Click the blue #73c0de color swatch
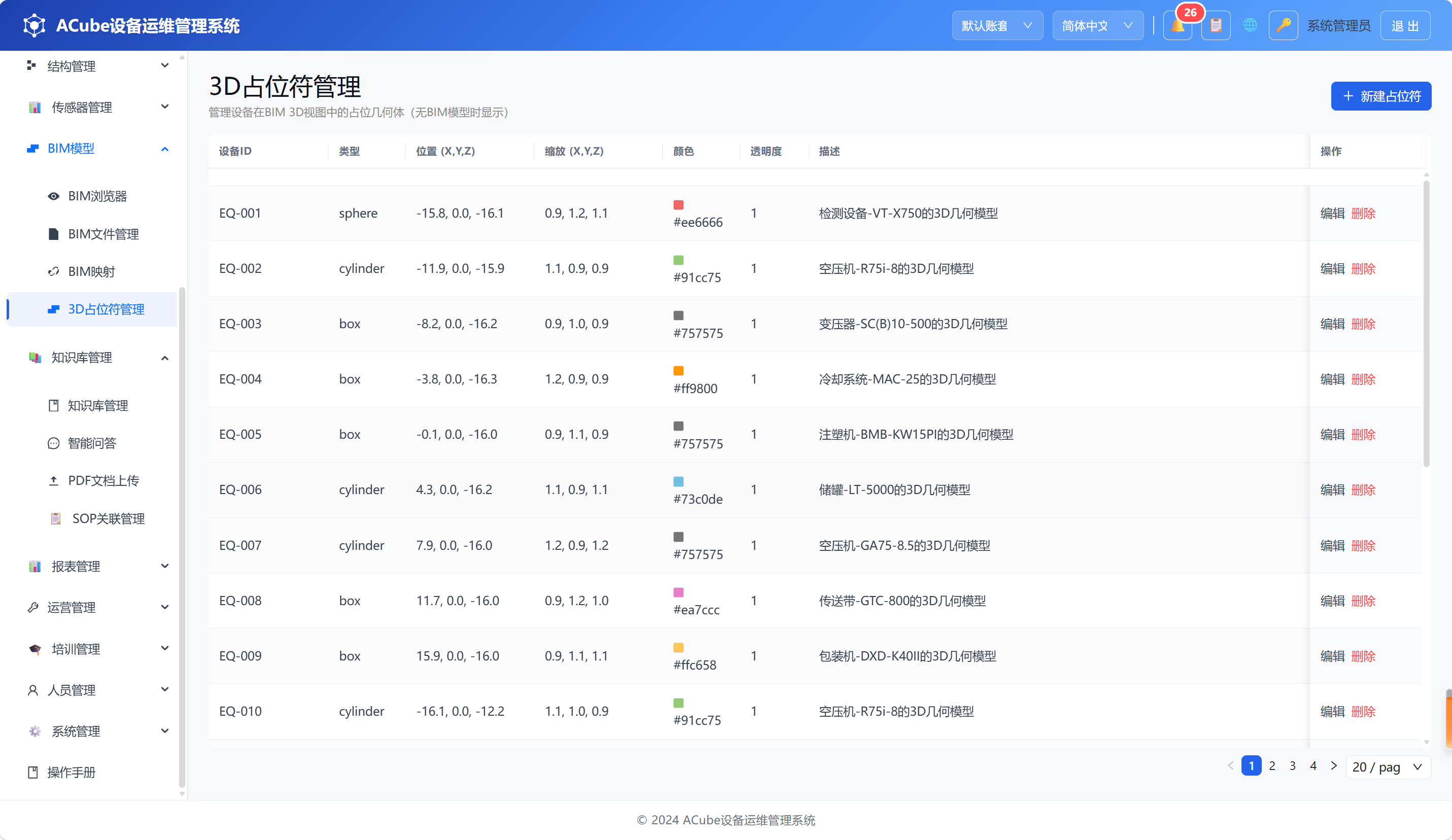The image size is (1452, 840). pyautogui.click(x=678, y=482)
